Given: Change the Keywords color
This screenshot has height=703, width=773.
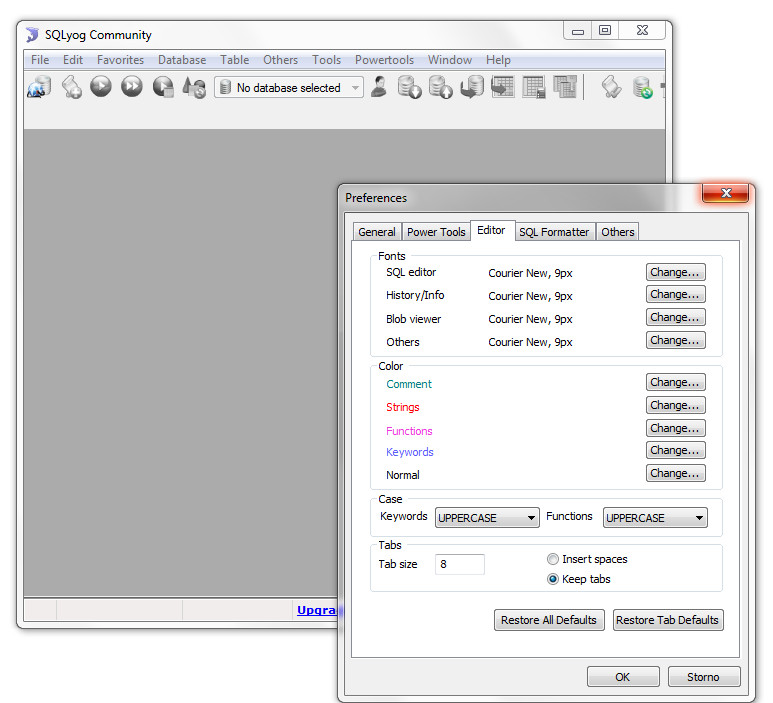Looking at the screenshot, I should (x=675, y=450).
